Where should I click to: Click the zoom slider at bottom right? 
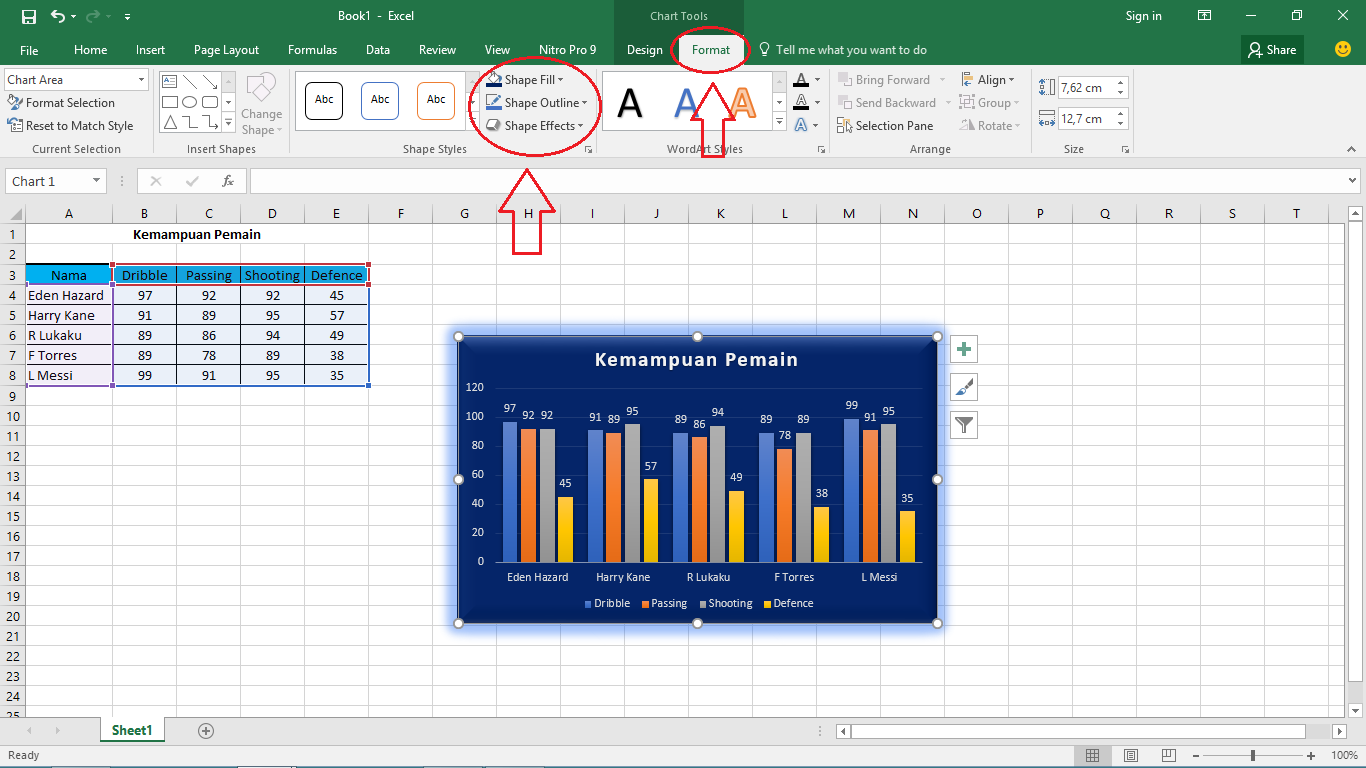click(1253, 756)
